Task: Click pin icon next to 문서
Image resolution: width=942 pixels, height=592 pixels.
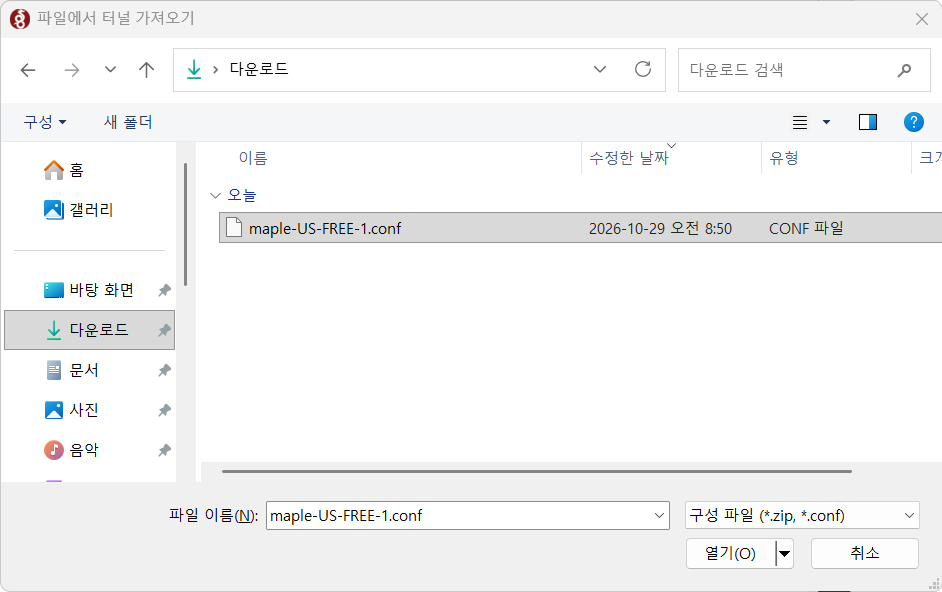Action: point(164,370)
